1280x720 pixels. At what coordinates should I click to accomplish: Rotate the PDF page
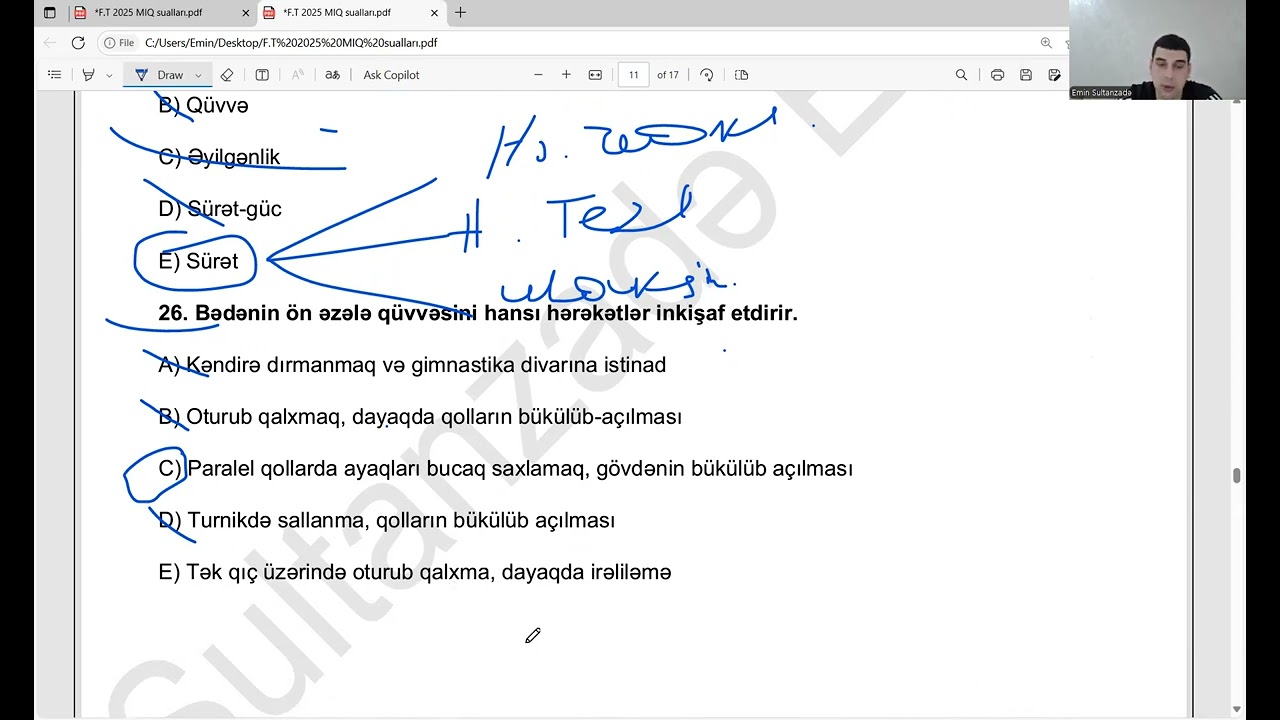click(x=707, y=75)
